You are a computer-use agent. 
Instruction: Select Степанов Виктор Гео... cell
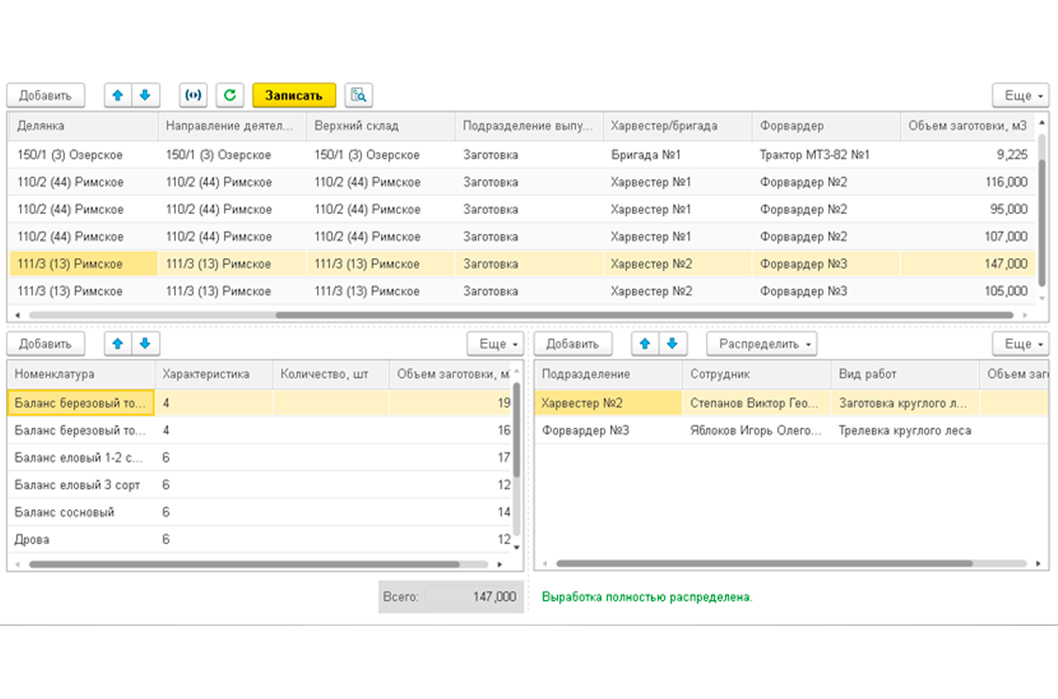tap(756, 403)
